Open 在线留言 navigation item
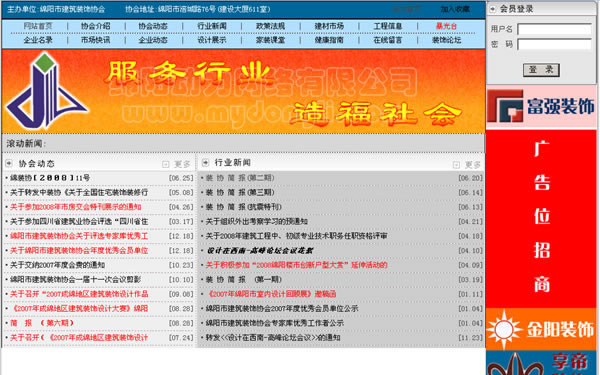The image size is (600, 375). (x=388, y=40)
